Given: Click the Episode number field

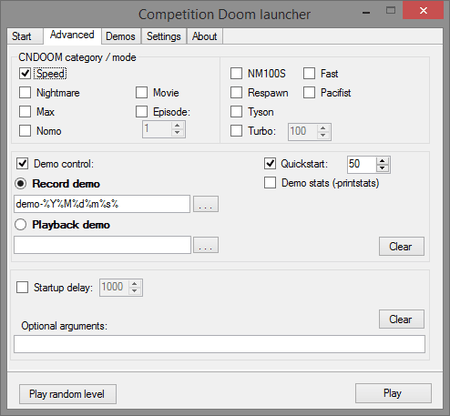Looking at the screenshot, I should point(157,129).
